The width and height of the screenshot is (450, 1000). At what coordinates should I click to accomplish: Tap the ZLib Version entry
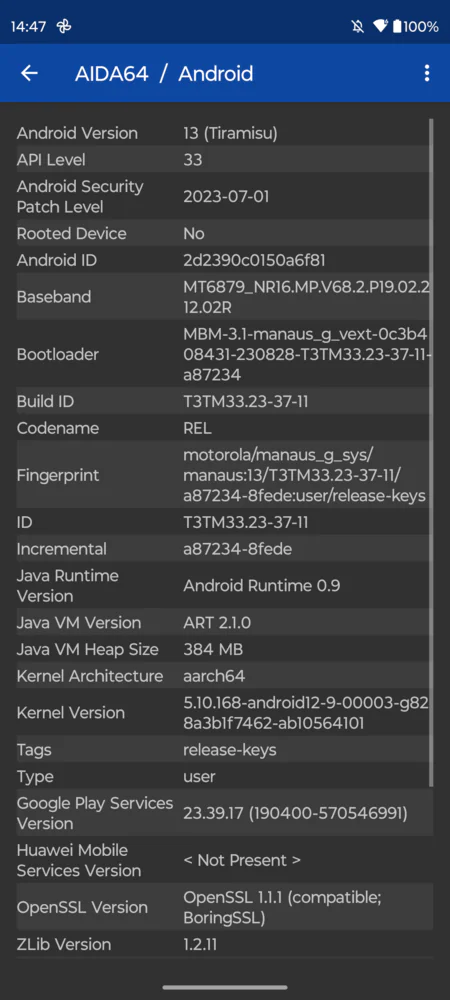pos(224,944)
